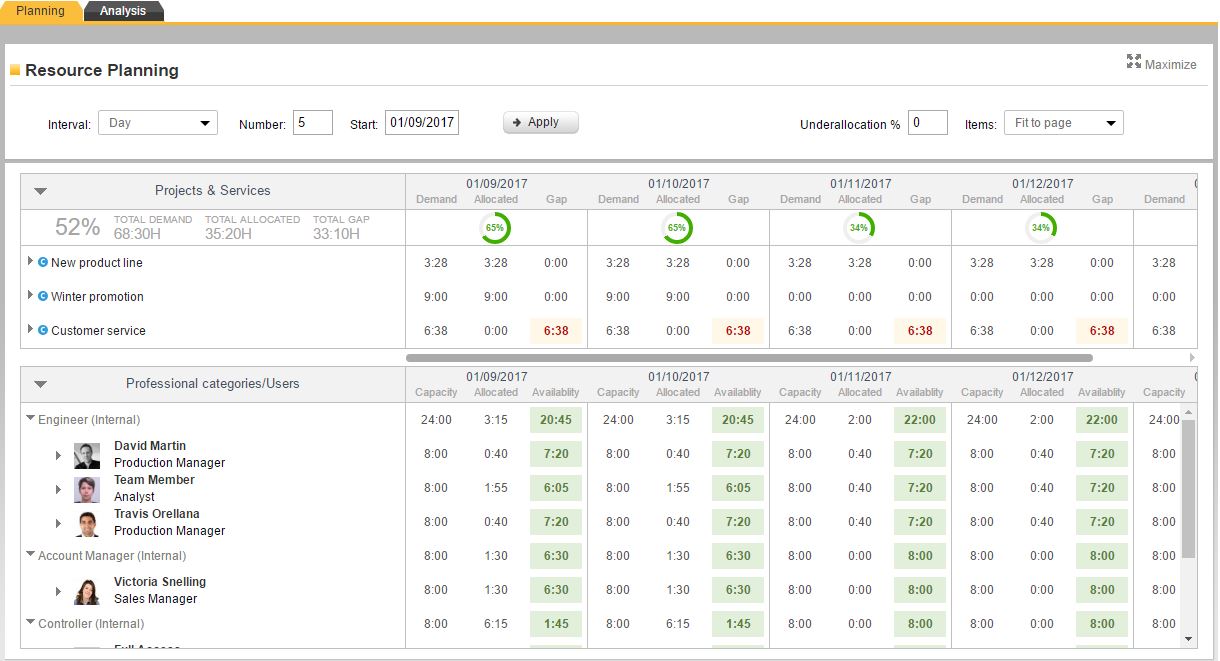This screenshot has height=661, width=1220.
Task: Click Victoria Snelling's avatar photo
Action: [x=86, y=588]
